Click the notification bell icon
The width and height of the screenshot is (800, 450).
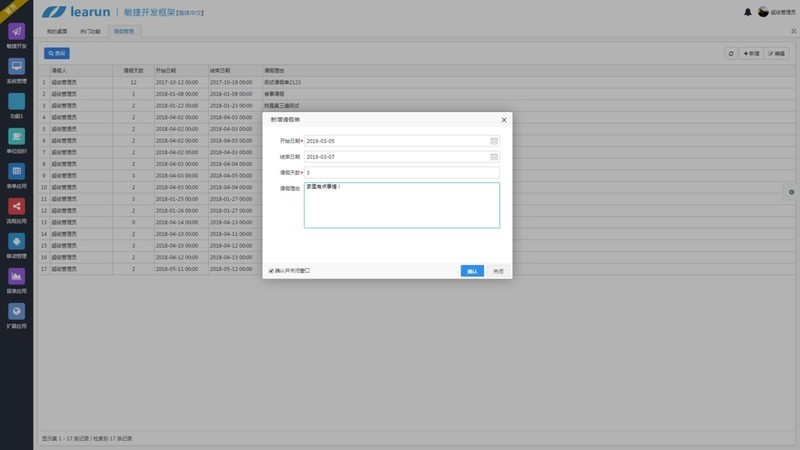(x=747, y=12)
